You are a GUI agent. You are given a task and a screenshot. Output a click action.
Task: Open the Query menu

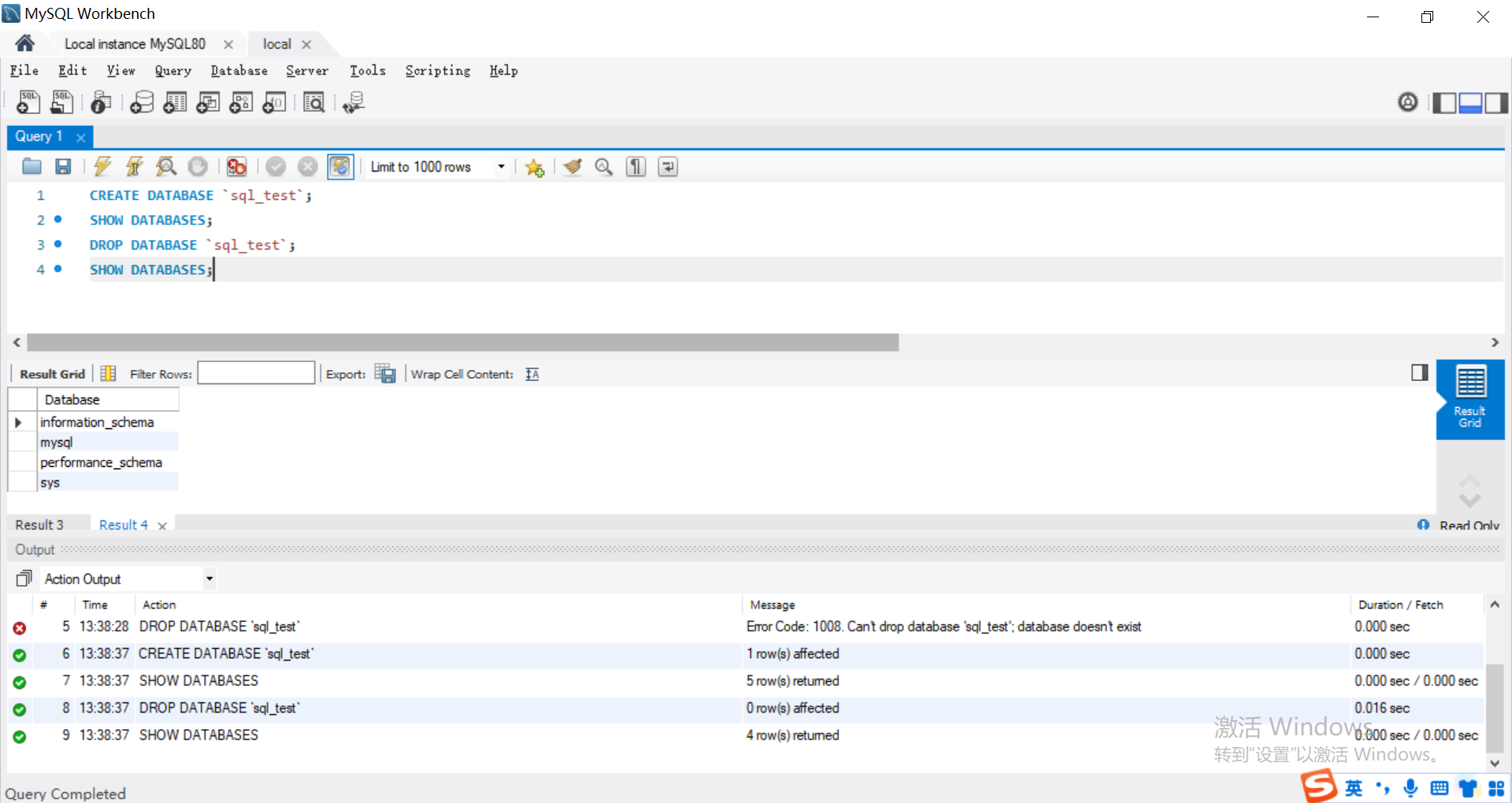pyautogui.click(x=172, y=71)
